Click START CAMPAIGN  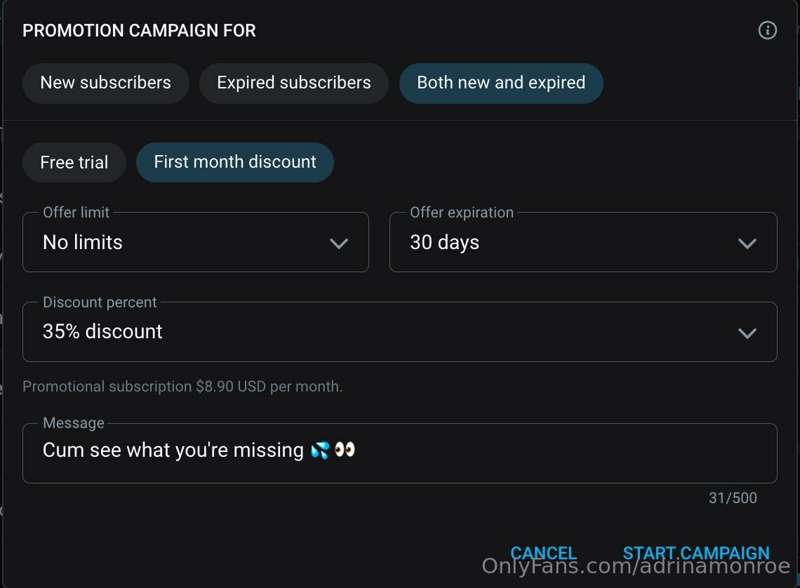tap(696, 553)
